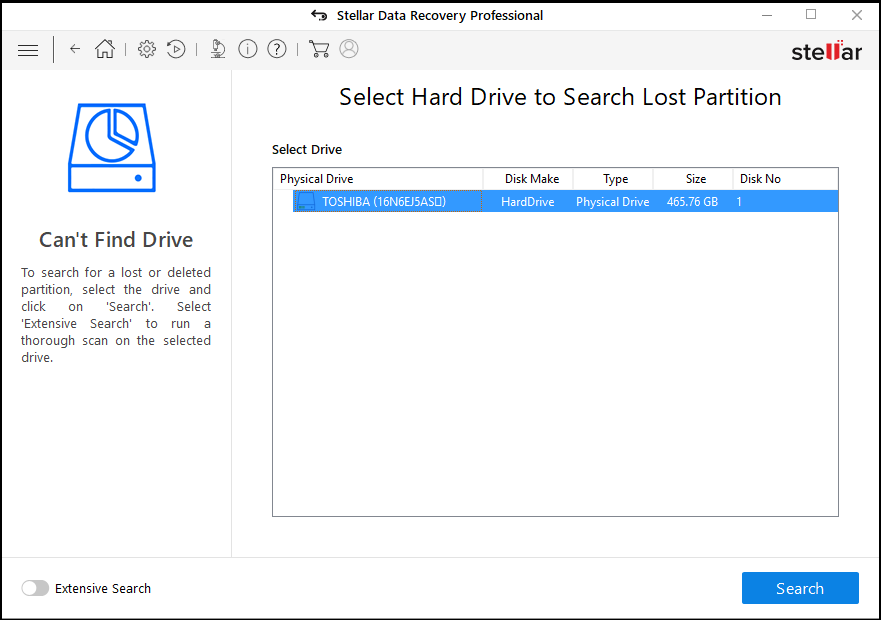The width and height of the screenshot is (881, 620).
Task: Click the Extensive Search label
Action: click(x=103, y=589)
